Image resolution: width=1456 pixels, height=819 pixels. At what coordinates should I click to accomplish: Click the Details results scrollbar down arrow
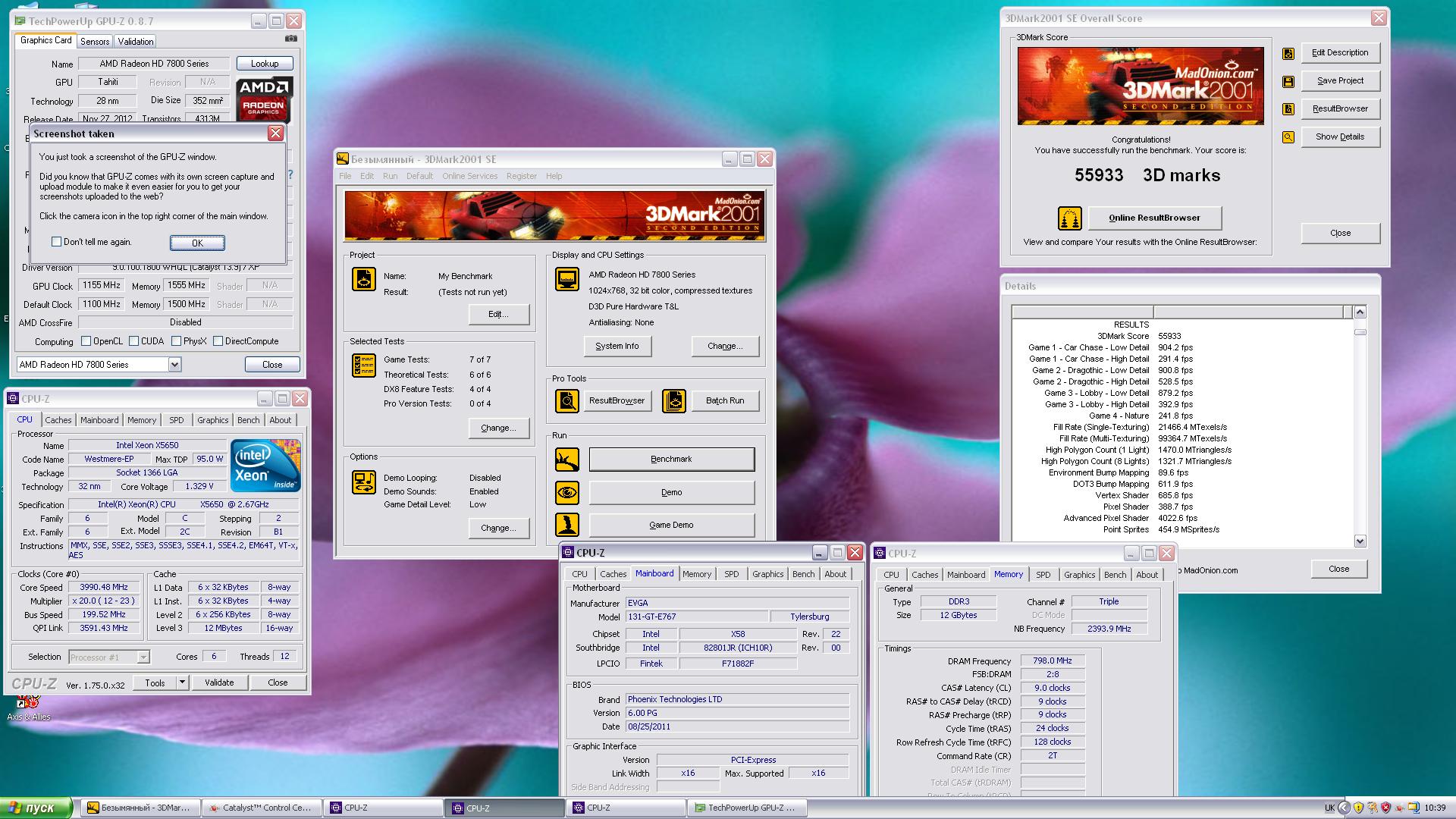pyautogui.click(x=1360, y=541)
